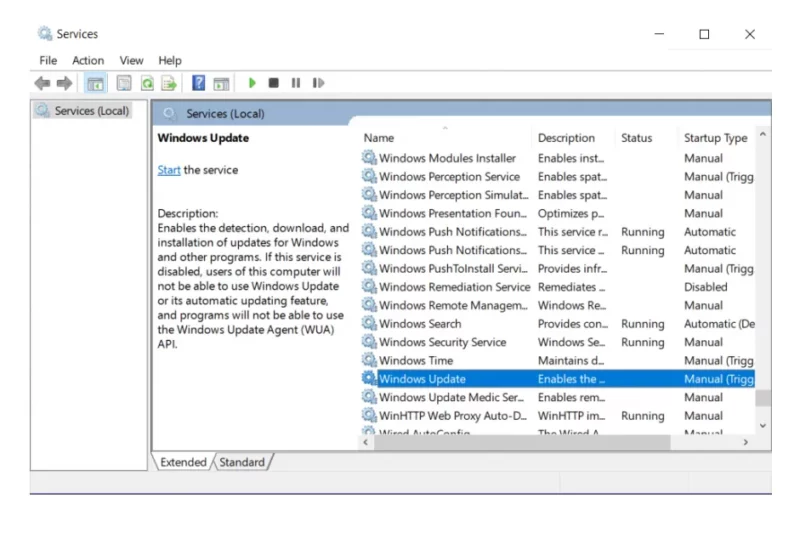Click gear icon of Windows Presentation Foundation row
This screenshot has width=800, height=538.
point(369,212)
